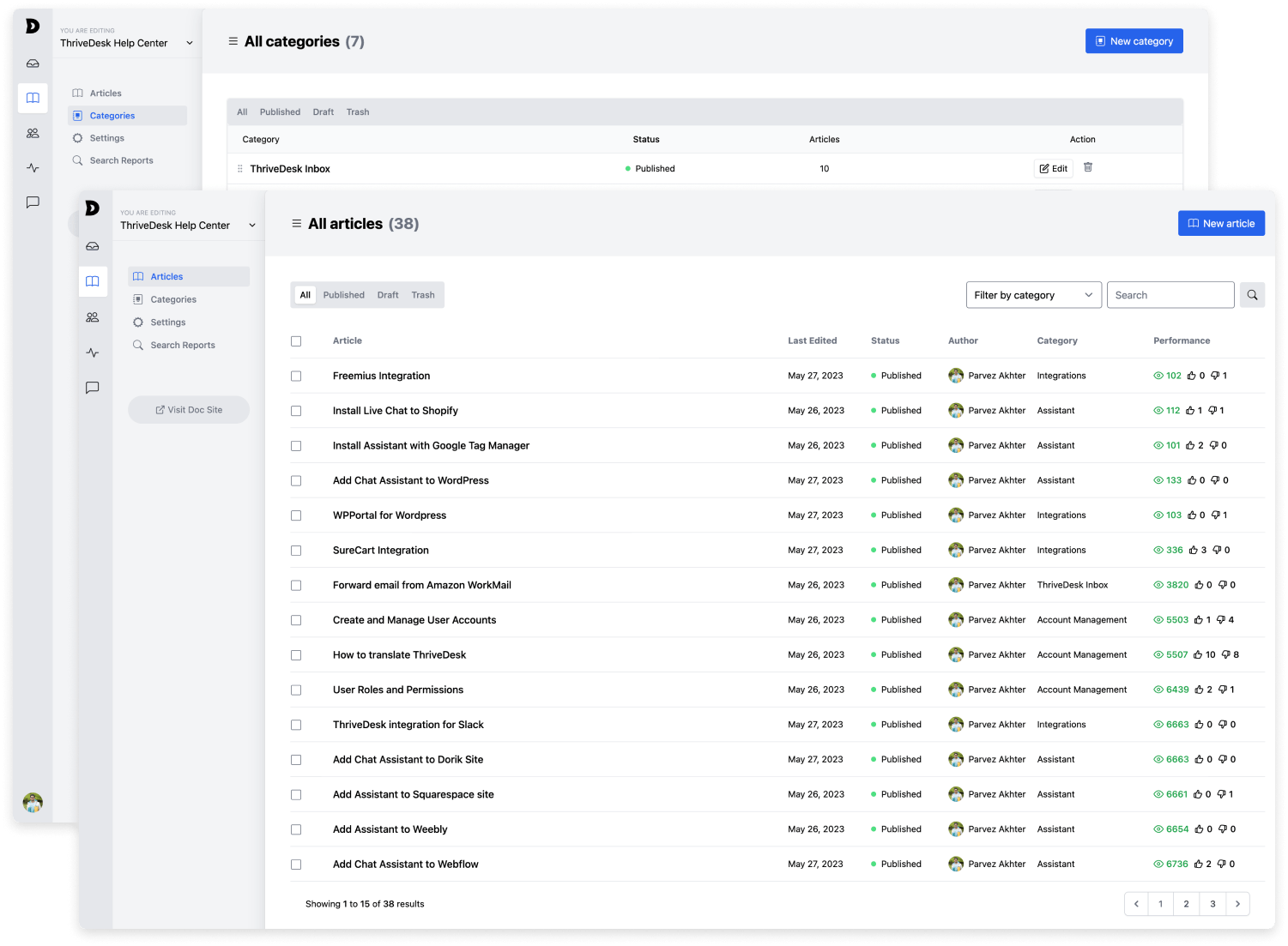1288x946 pixels.
Task: Open the chat bubble icon in front sidebar
Action: coord(93,388)
